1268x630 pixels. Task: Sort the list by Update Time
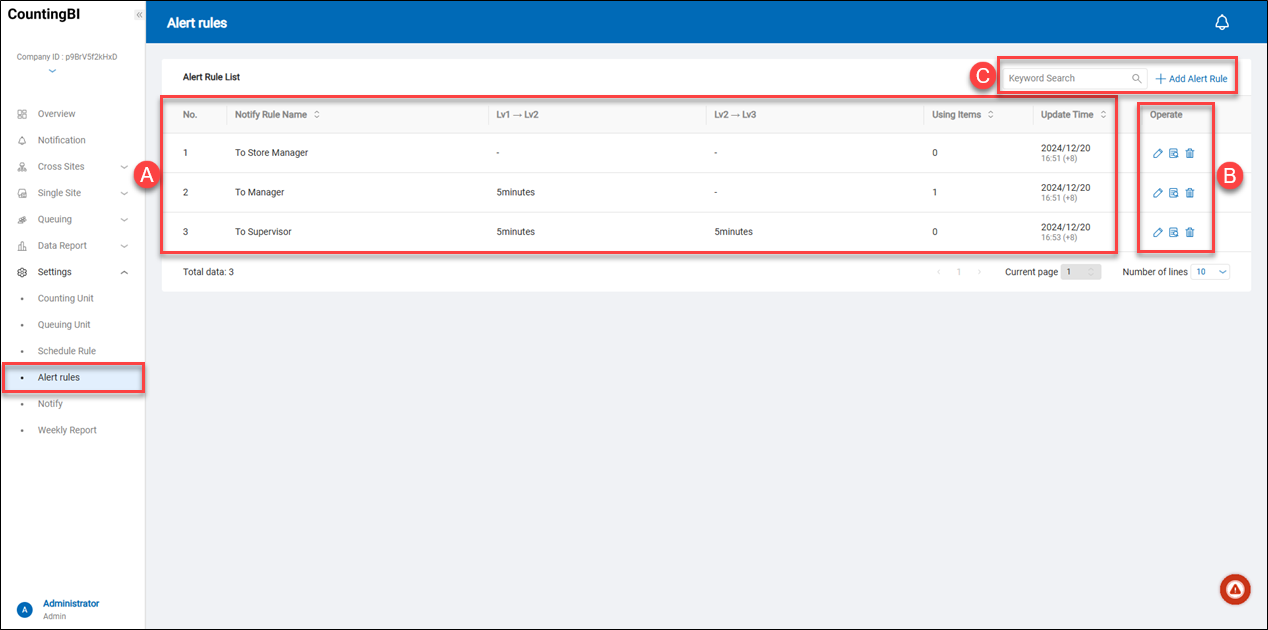point(1103,115)
